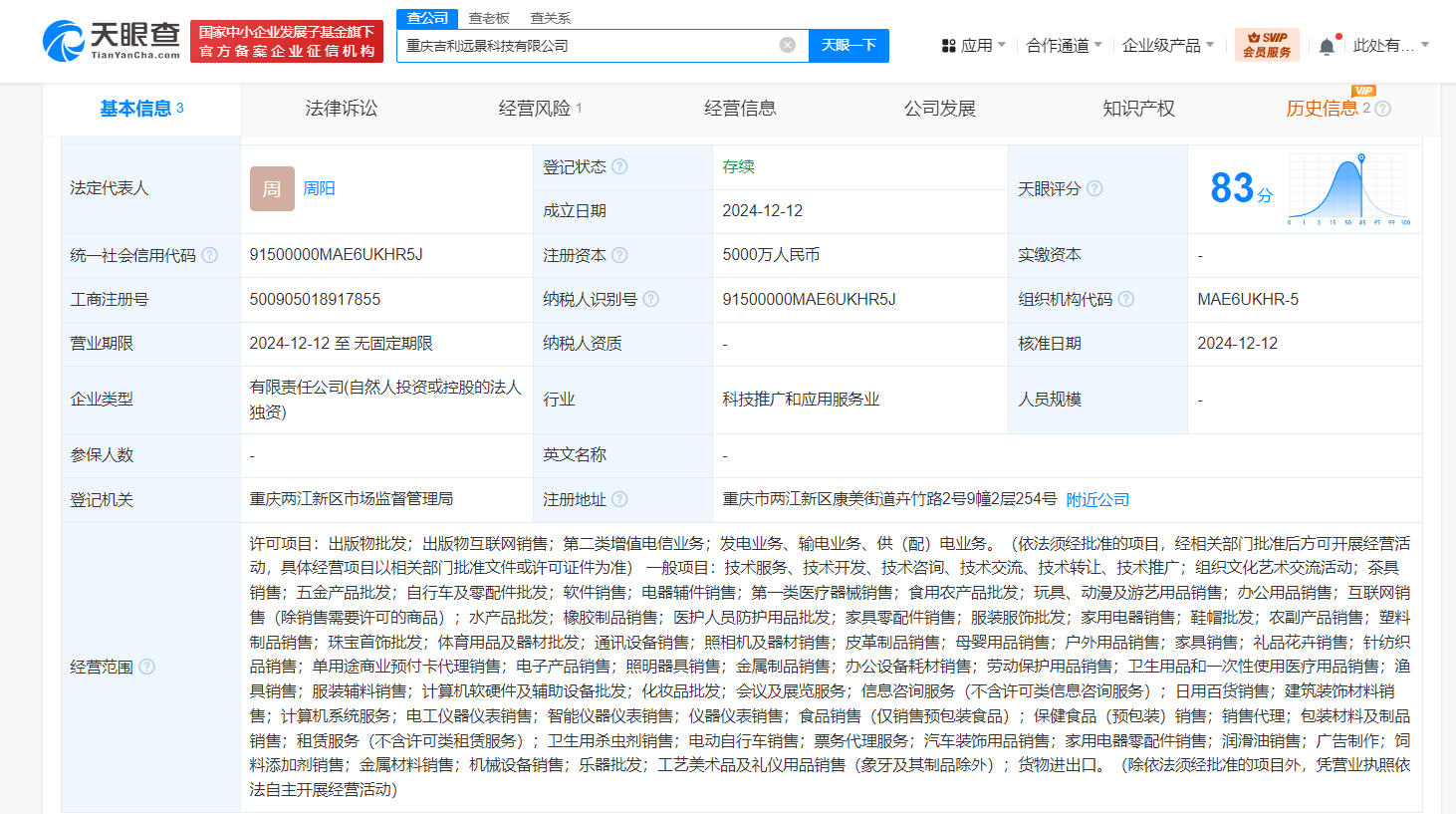Open the 附近公司 link
1456x814 pixels.
(1097, 498)
